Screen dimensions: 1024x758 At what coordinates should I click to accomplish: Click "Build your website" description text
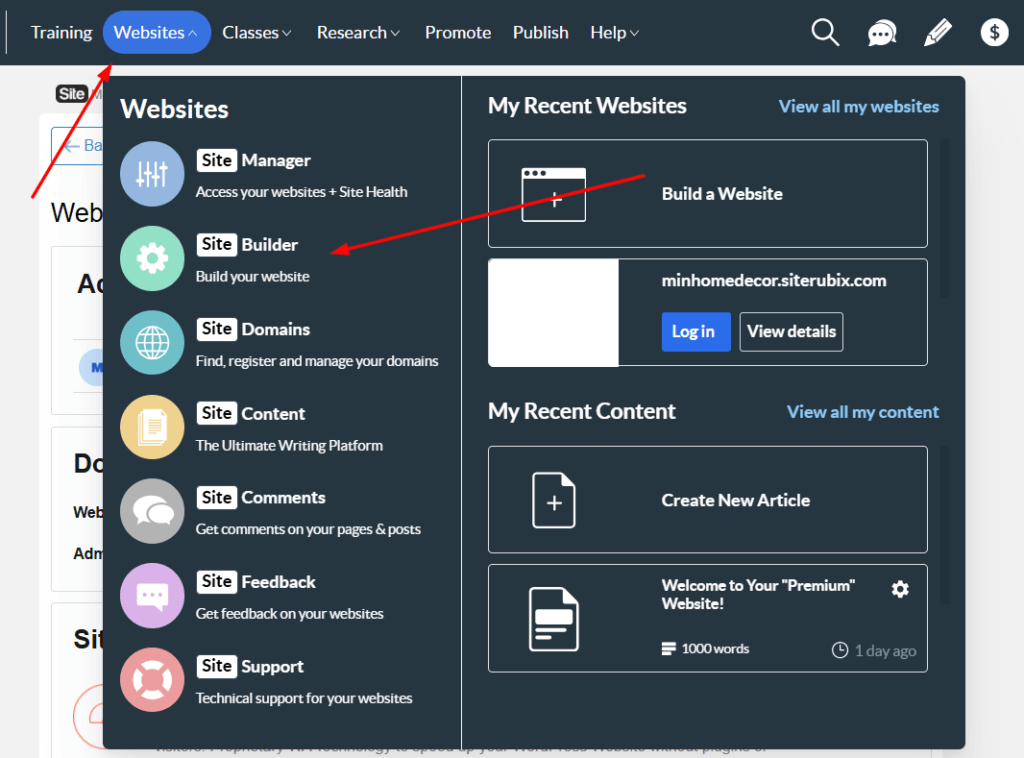pos(252,276)
